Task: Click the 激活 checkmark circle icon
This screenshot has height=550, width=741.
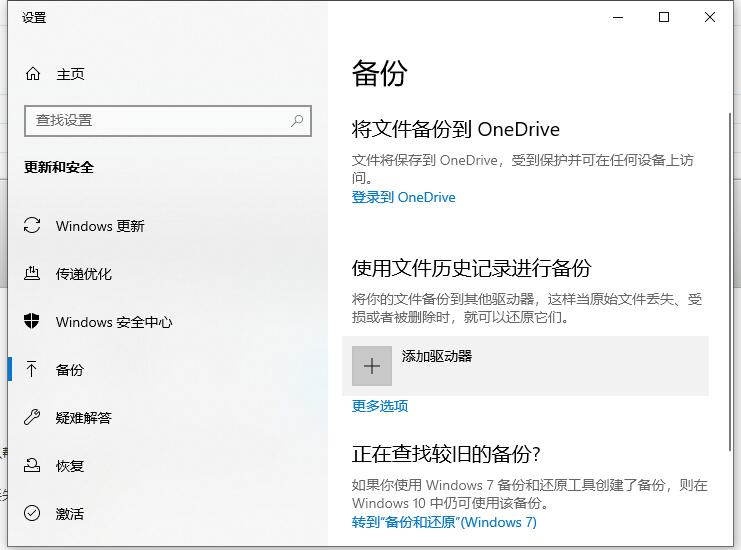Action: pos(33,514)
